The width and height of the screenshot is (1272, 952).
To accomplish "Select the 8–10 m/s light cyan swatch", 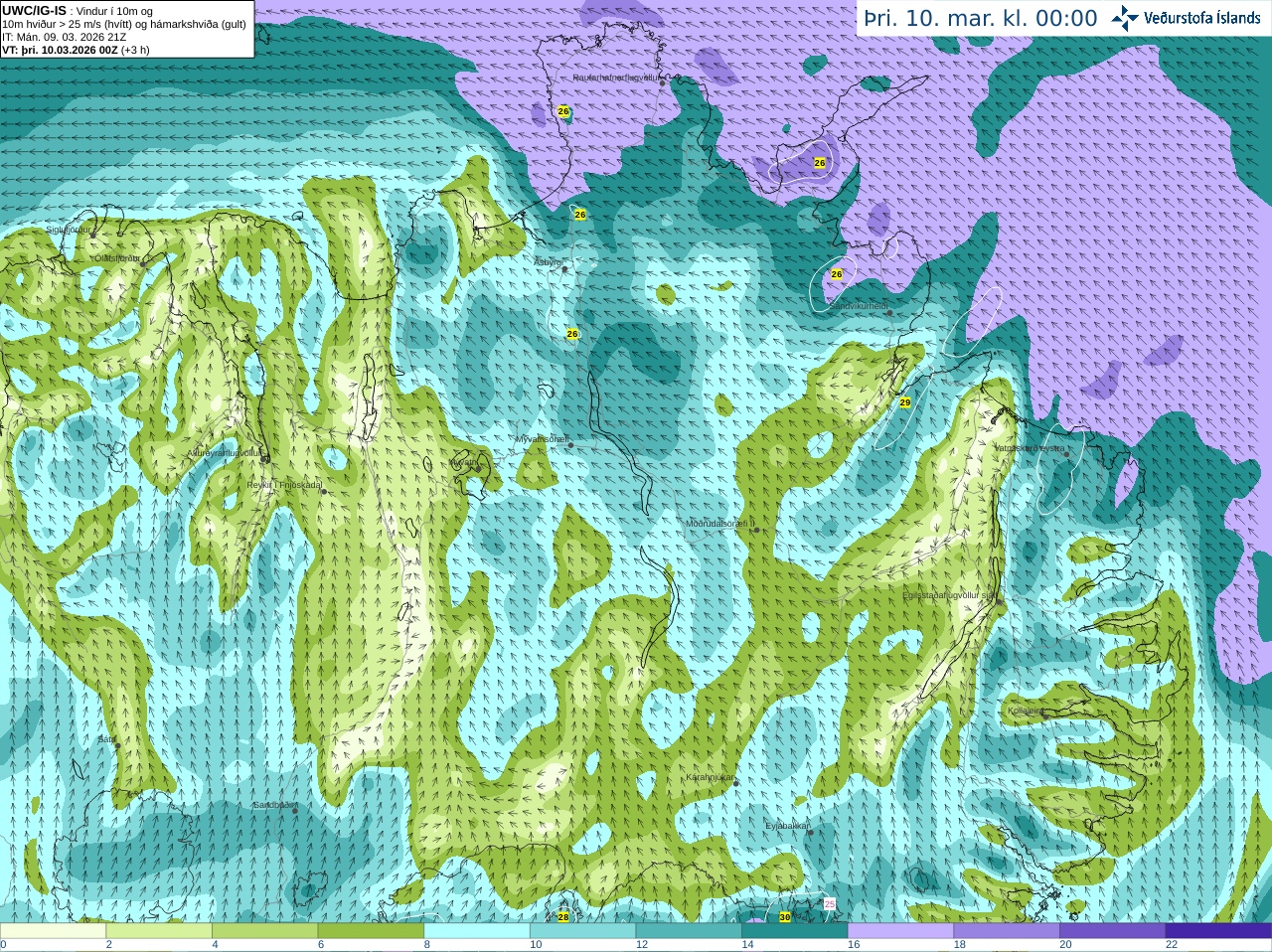I will point(477,930).
